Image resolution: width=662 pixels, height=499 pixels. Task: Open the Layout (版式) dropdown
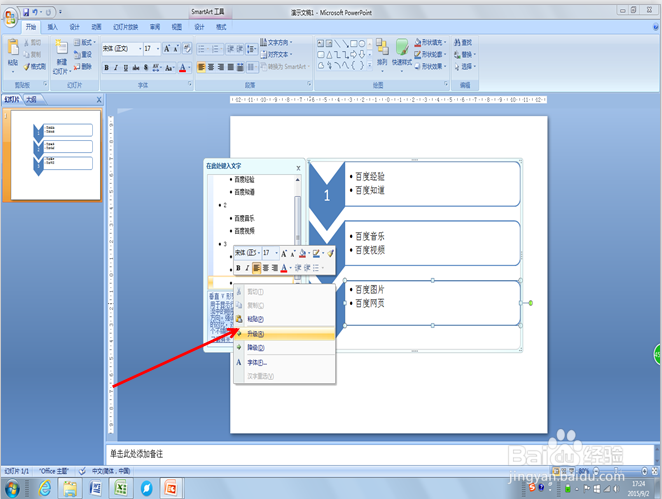pos(85,42)
